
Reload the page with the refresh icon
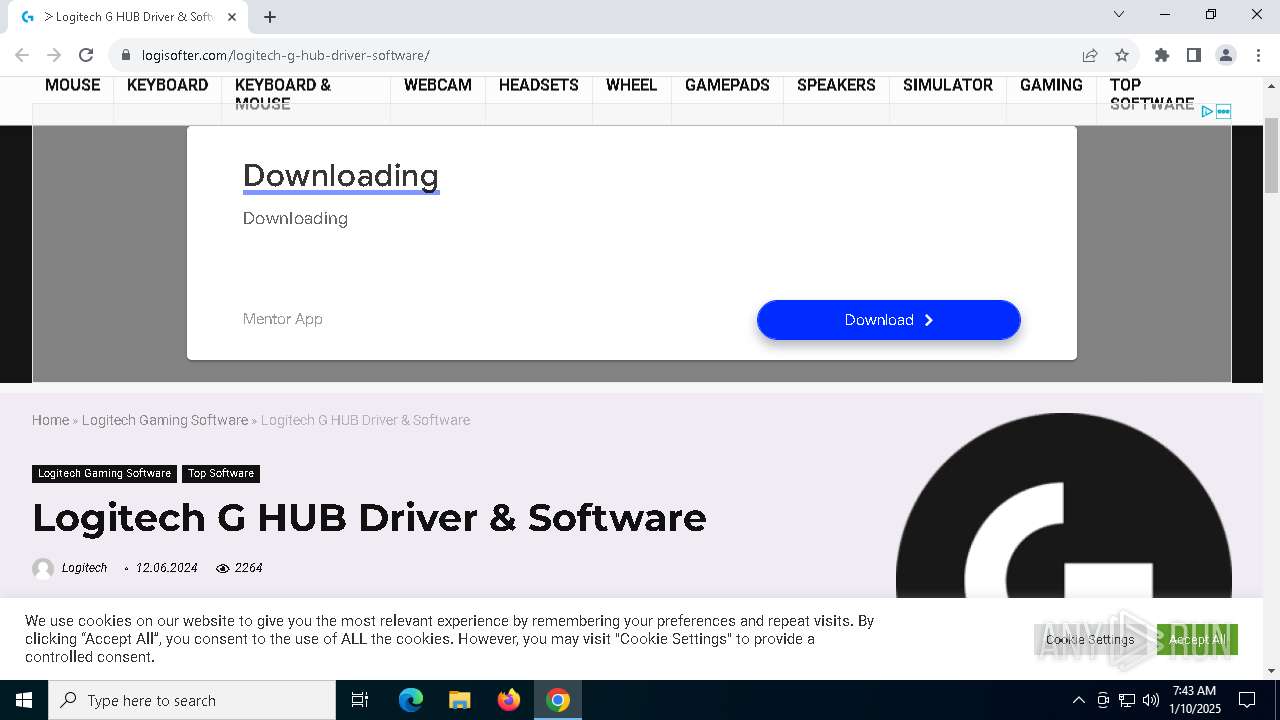point(86,55)
